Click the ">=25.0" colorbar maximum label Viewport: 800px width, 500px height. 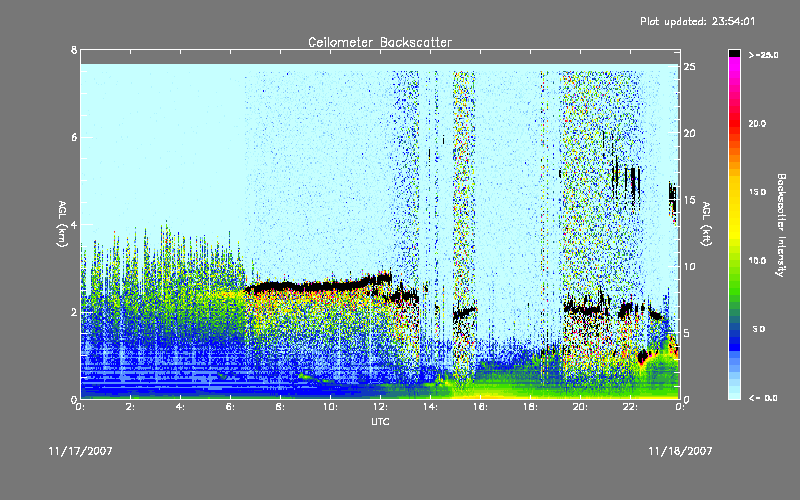tap(763, 55)
